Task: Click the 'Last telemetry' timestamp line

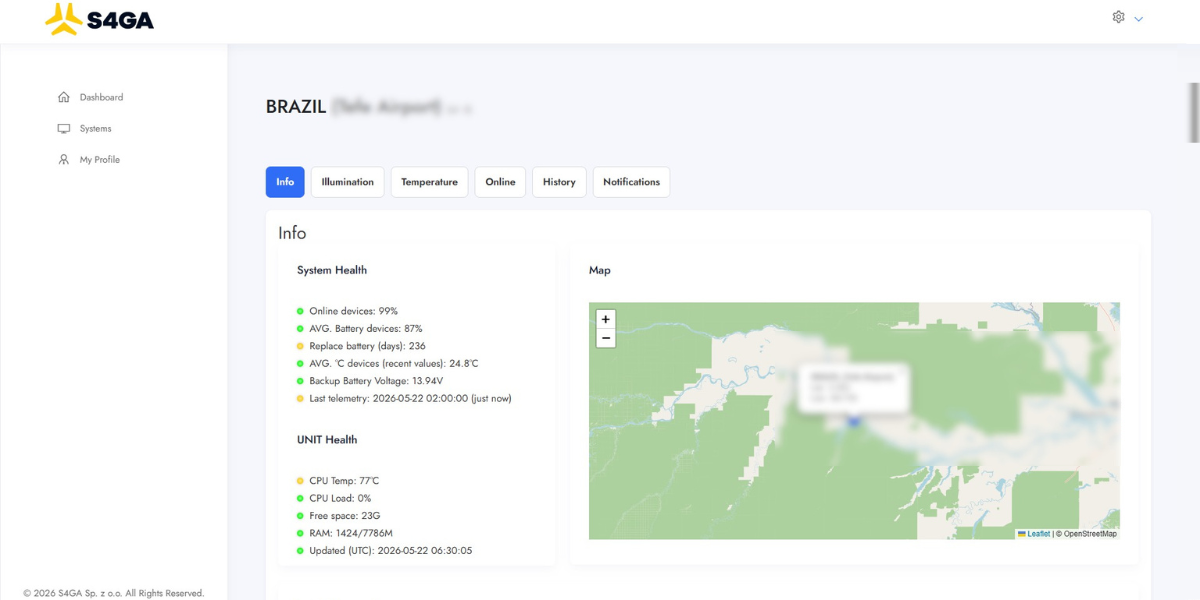Action: [410, 398]
